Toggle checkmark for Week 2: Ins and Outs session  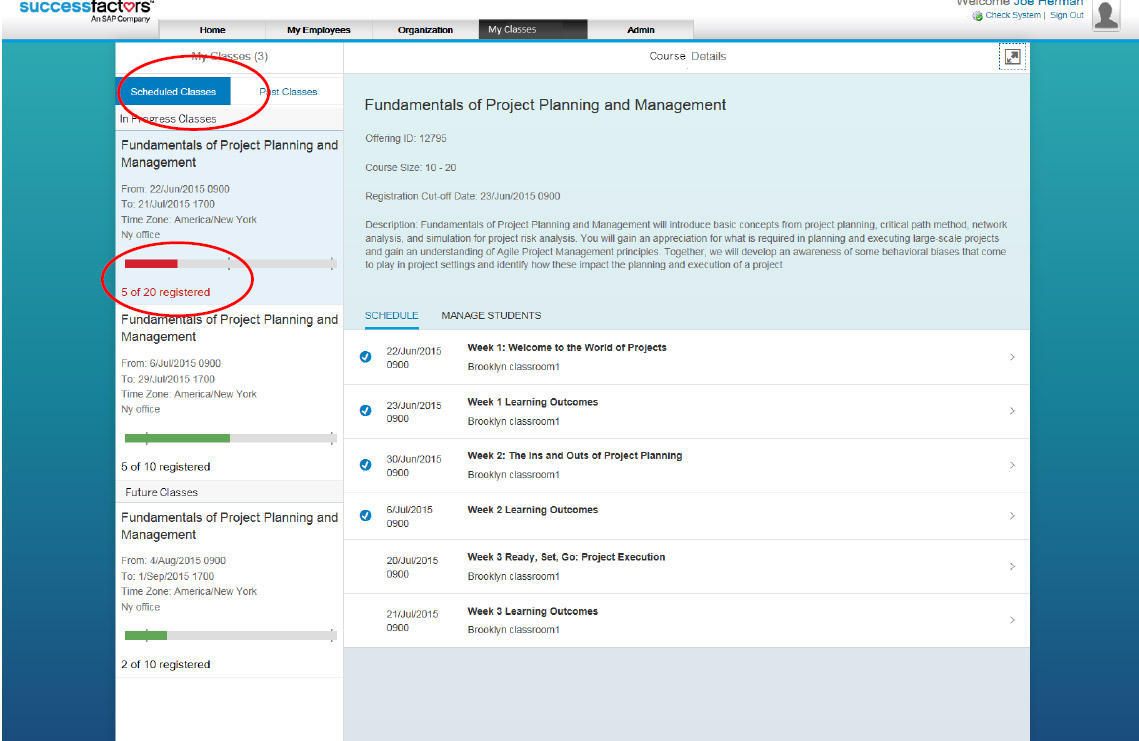[365, 465]
